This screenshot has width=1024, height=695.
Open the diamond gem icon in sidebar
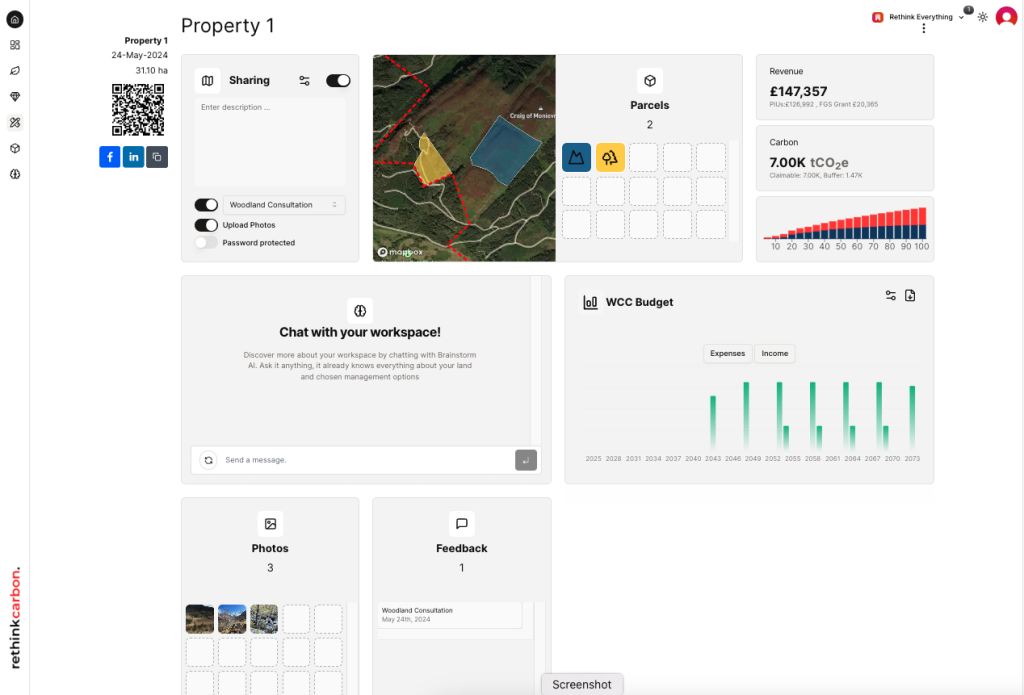pyautogui.click(x=14, y=97)
